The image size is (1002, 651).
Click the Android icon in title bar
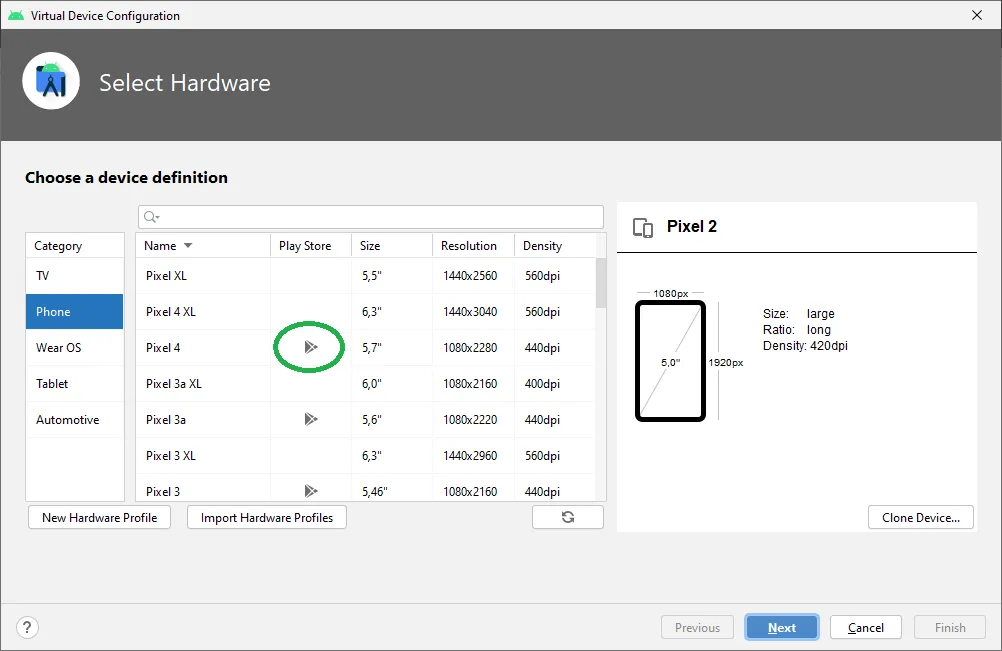16,15
